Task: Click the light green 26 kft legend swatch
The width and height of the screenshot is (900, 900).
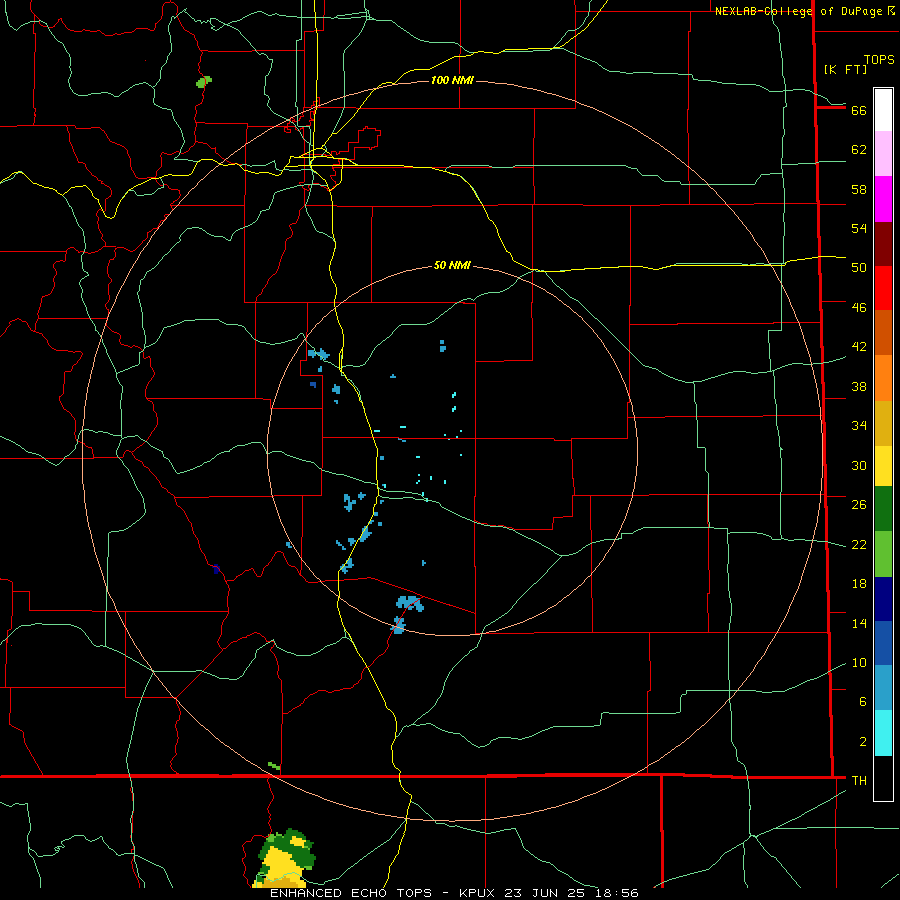Action: [883, 554]
